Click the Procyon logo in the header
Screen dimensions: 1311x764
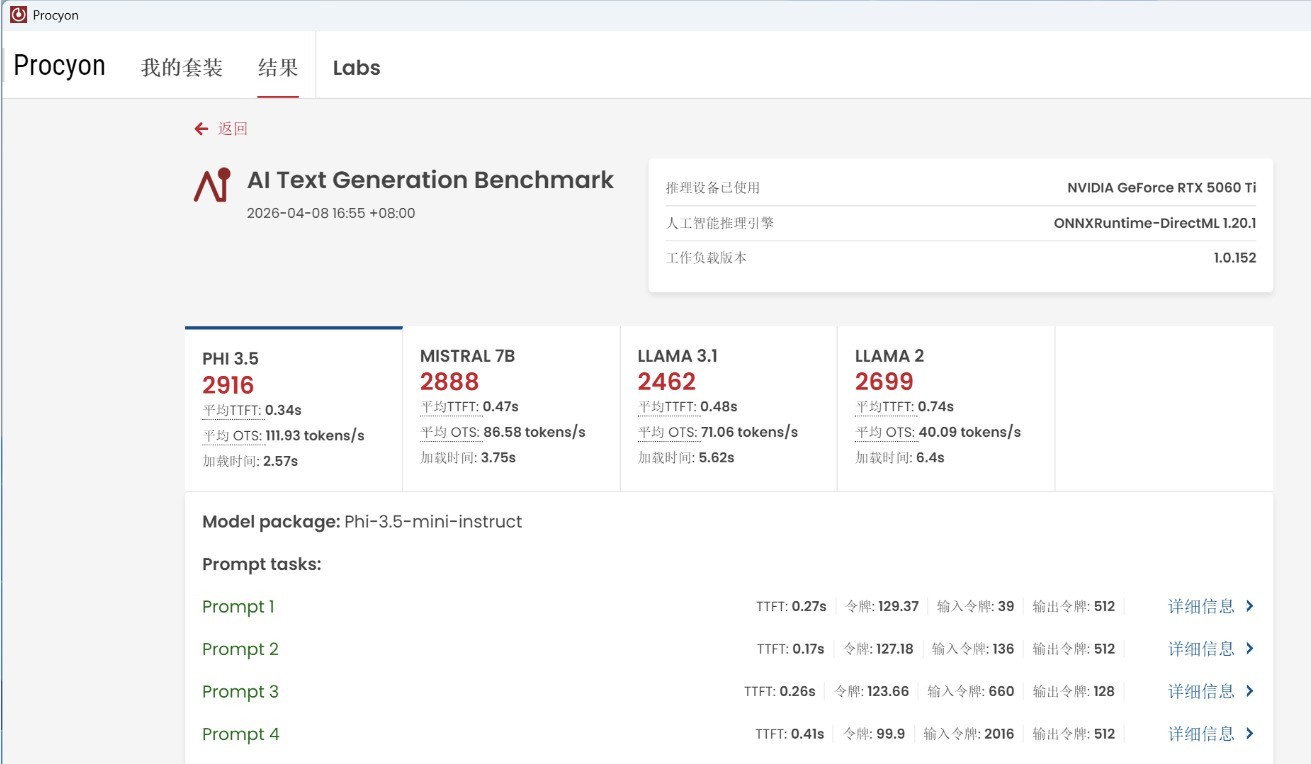click(x=60, y=66)
